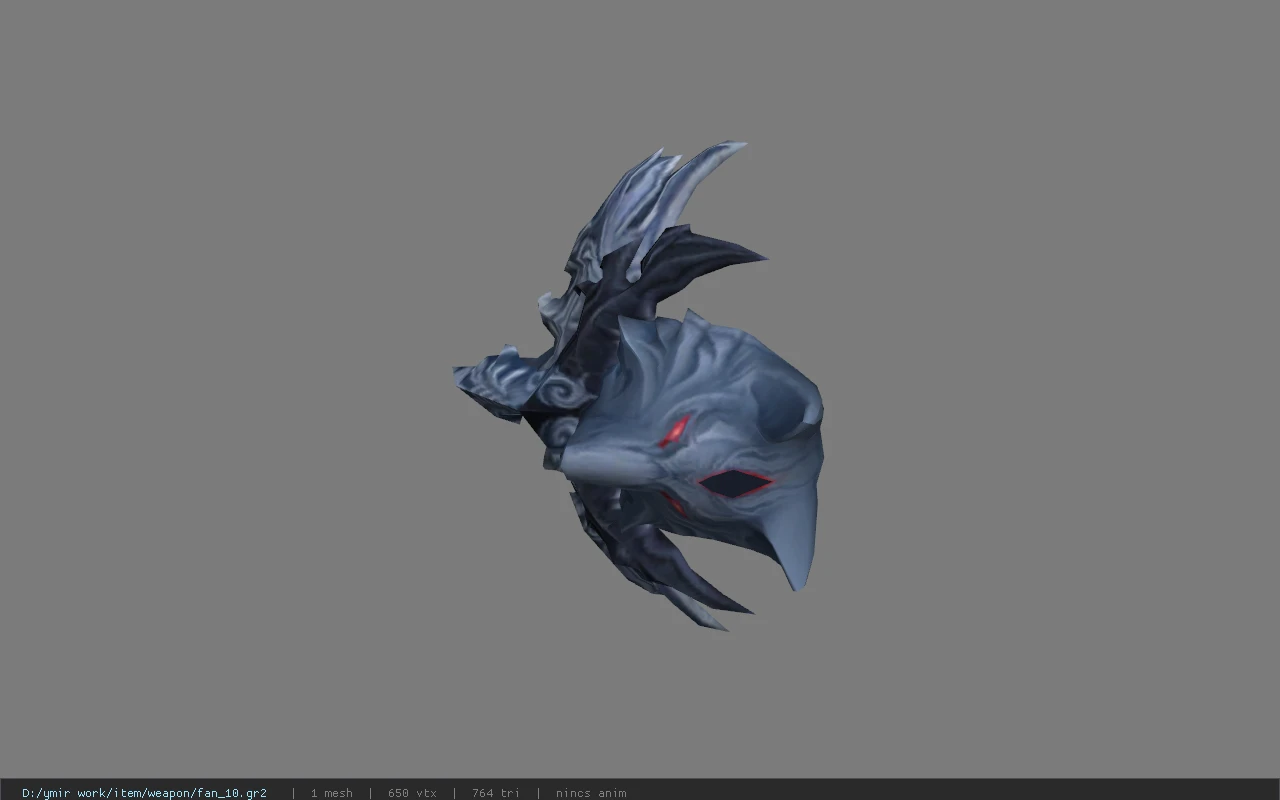Click the '650 vtx' vertex count

(412, 793)
